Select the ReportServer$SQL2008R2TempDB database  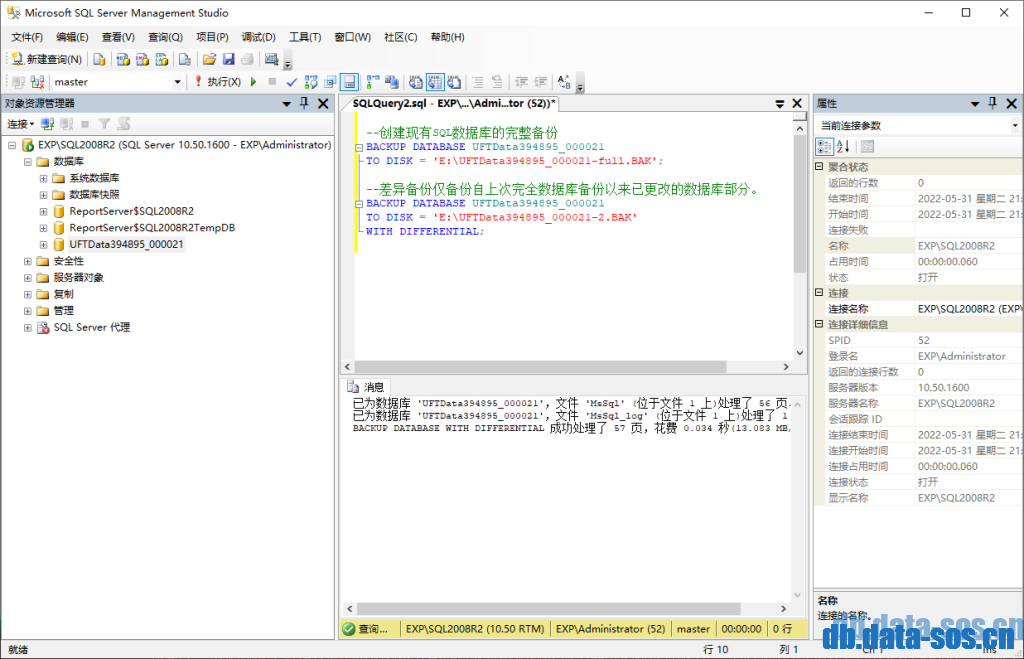coord(152,227)
